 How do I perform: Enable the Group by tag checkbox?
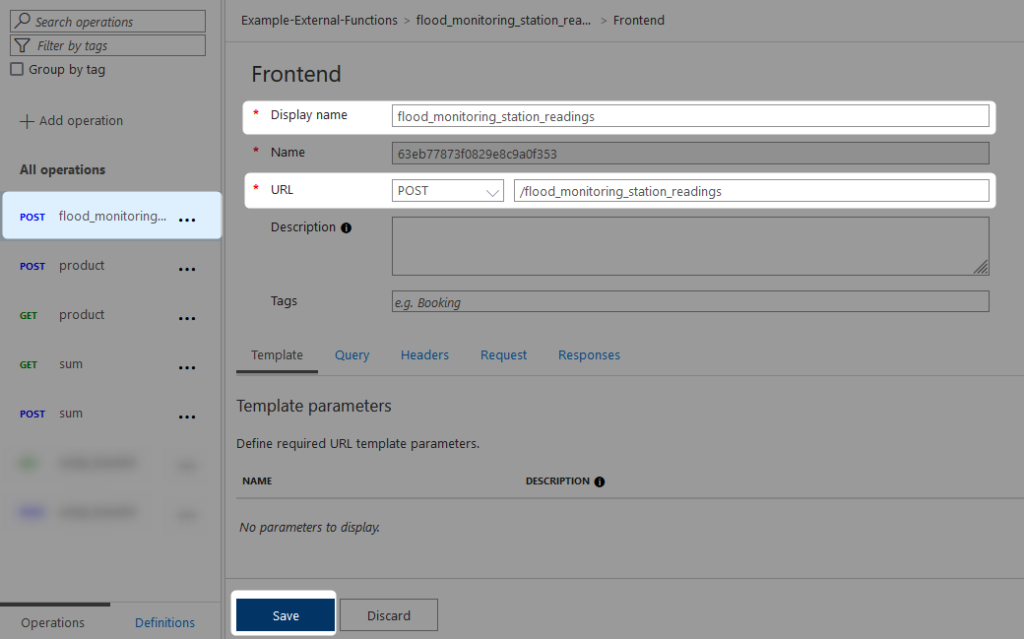[x=15, y=69]
